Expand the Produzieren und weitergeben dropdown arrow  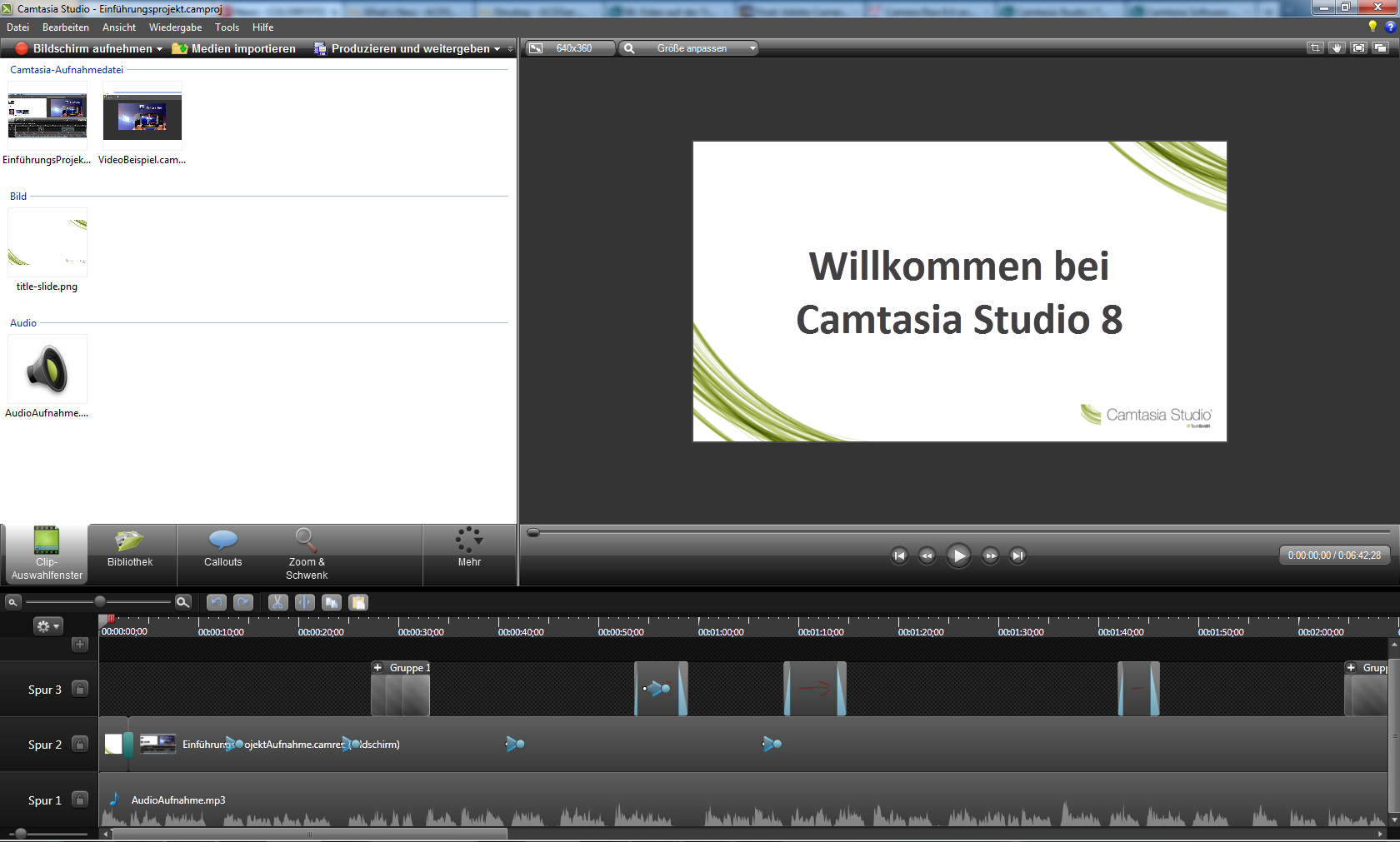[497, 49]
